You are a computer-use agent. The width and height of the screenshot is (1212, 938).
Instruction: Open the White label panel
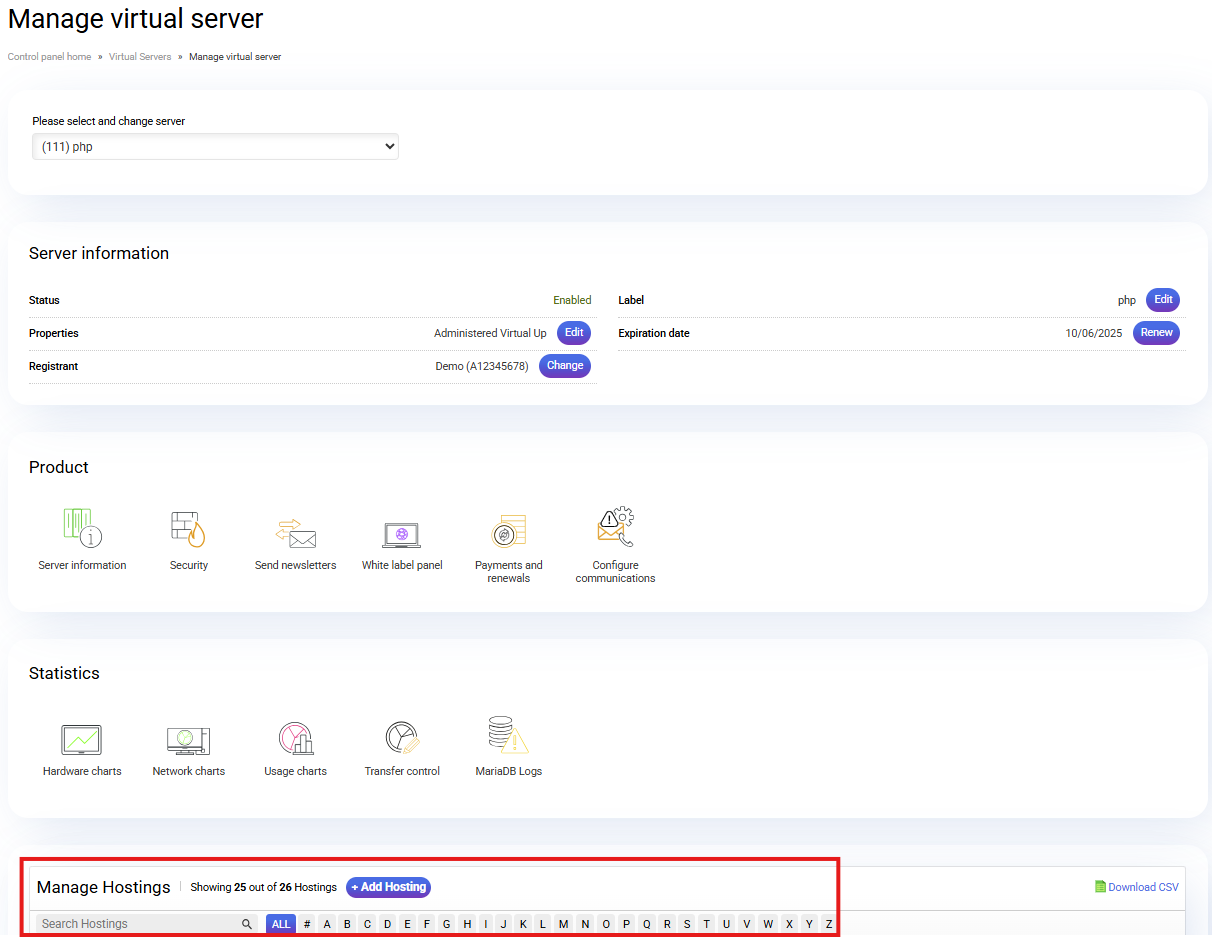(x=402, y=534)
